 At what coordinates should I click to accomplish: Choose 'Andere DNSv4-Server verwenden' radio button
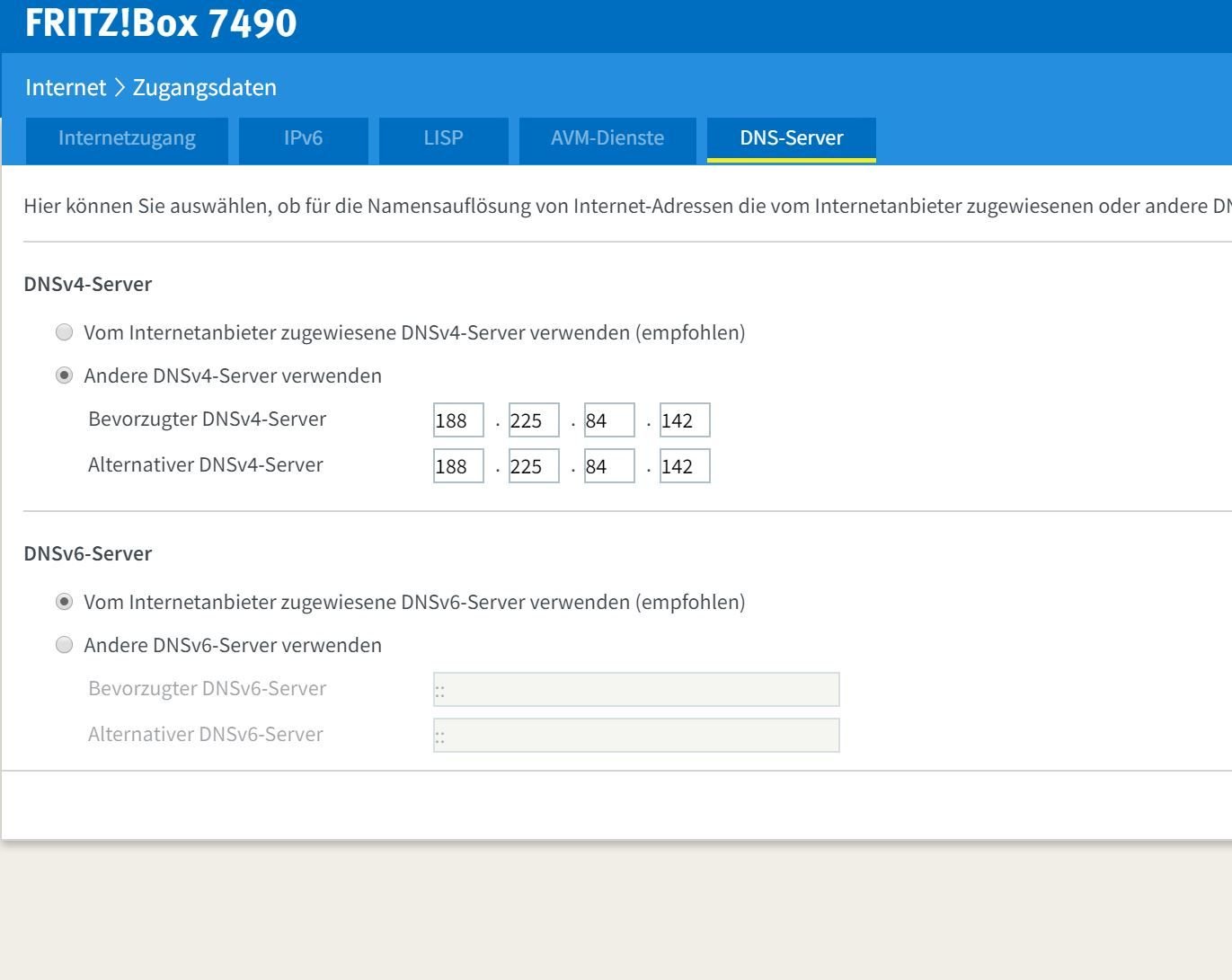(64, 375)
